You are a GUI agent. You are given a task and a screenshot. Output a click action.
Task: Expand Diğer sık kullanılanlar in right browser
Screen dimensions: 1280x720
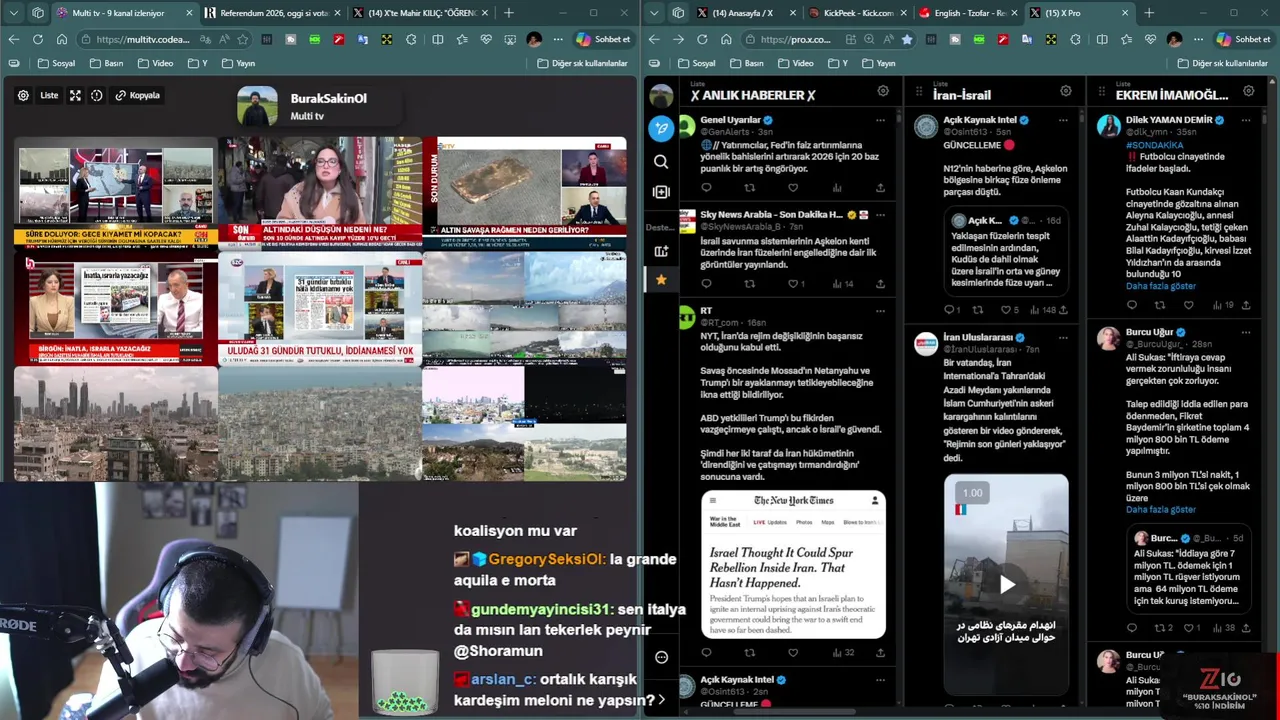tap(1222, 63)
